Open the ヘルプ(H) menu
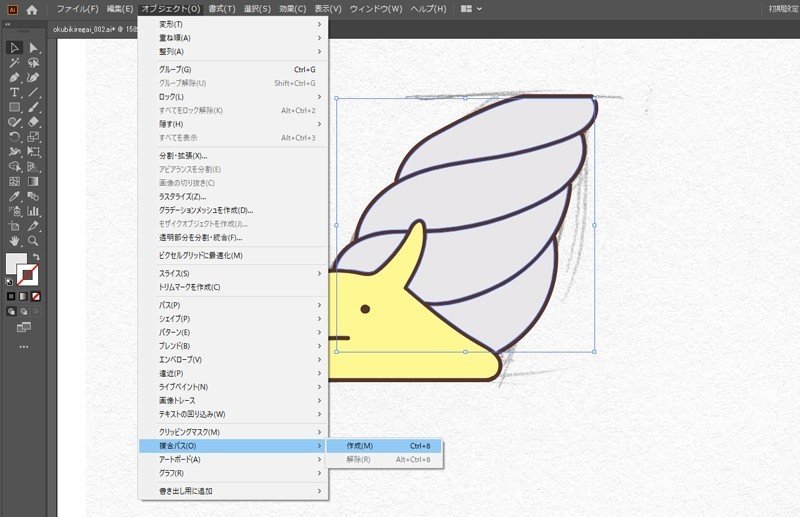The width and height of the screenshot is (800, 517). pos(428,9)
